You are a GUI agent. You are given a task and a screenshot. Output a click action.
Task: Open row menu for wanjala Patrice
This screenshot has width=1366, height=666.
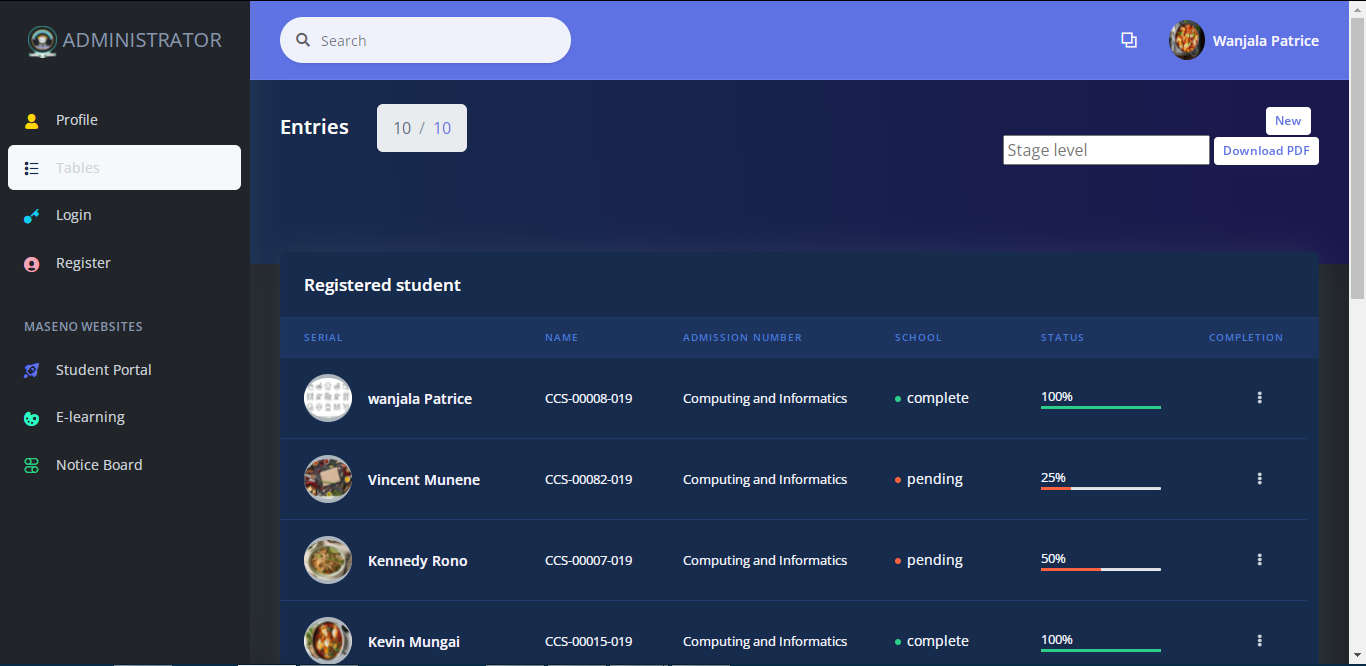1259,398
